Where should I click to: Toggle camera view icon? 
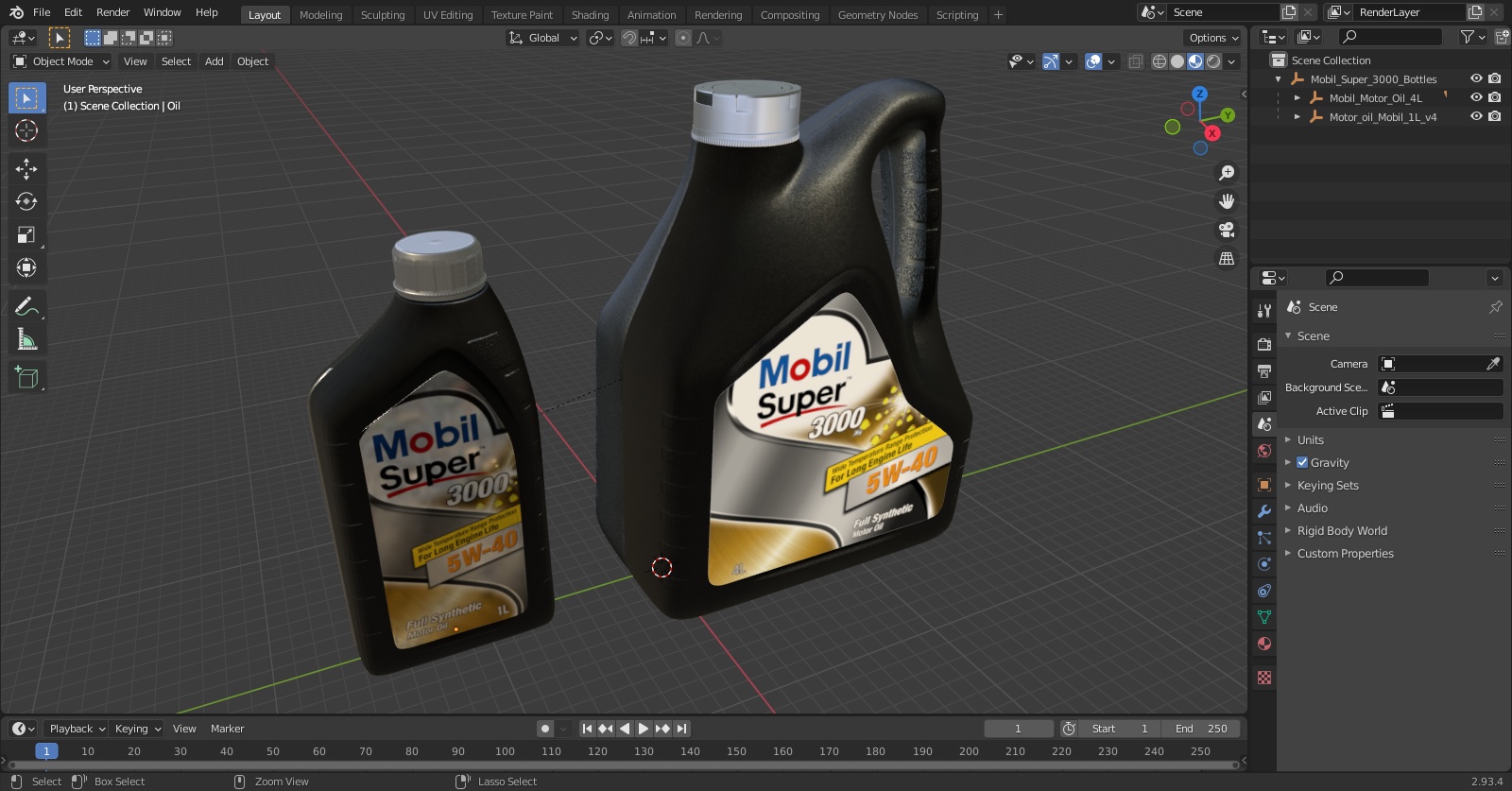[1227, 230]
